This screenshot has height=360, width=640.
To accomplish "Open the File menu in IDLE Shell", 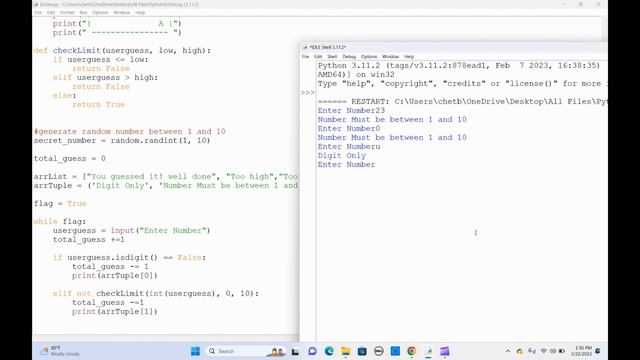I will click(x=305, y=57).
